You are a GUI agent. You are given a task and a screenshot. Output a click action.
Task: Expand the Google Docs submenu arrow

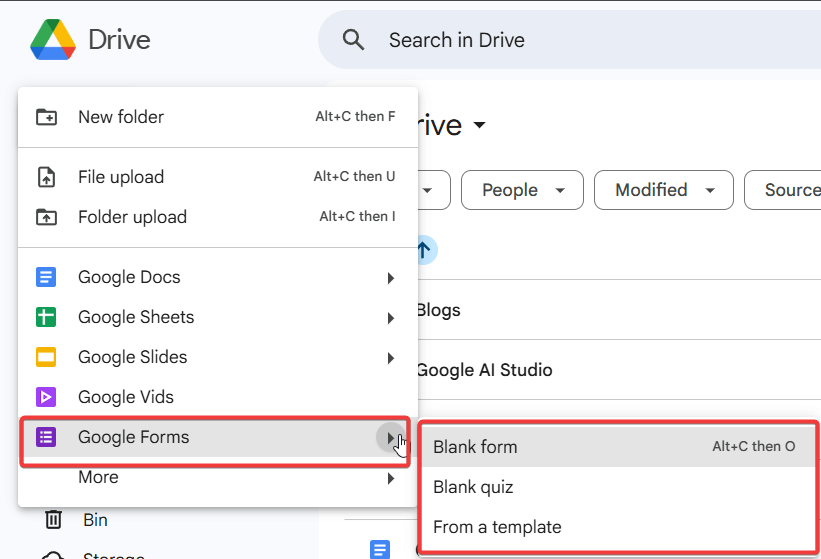pyautogui.click(x=391, y=278)
